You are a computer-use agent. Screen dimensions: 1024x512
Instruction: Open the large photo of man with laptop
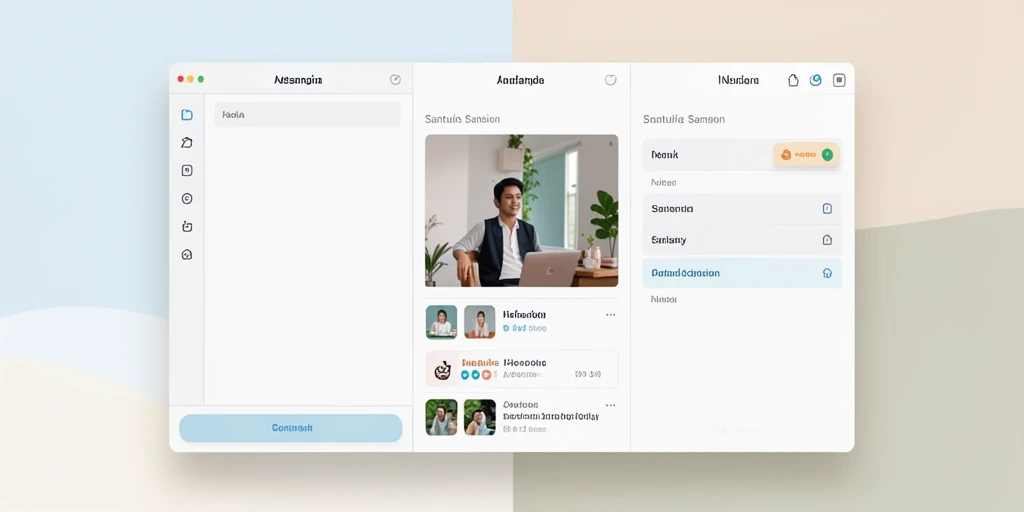point(522,210)
